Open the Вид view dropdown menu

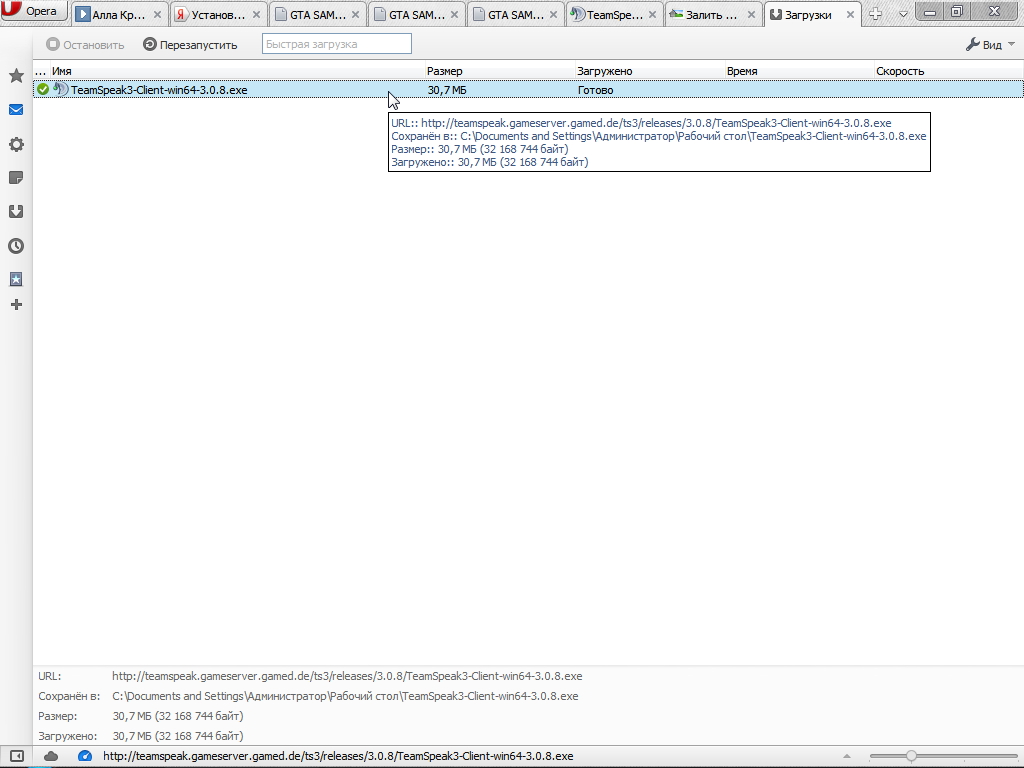990,44
